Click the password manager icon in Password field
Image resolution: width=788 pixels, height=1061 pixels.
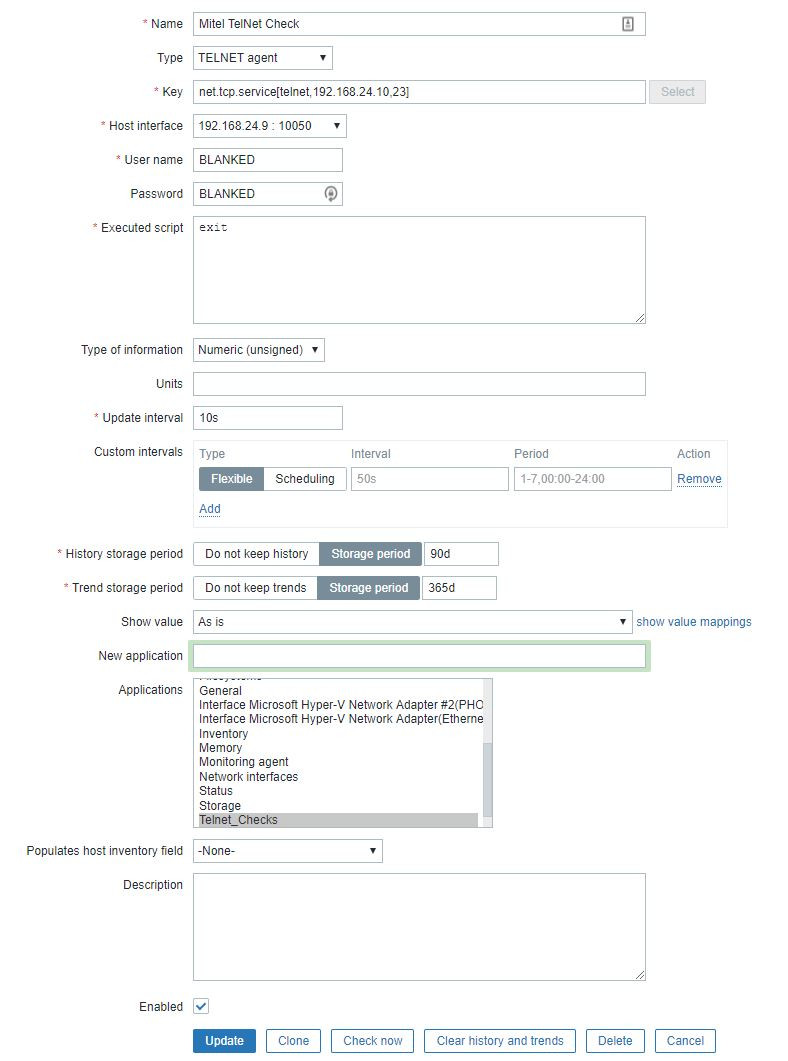331,194
